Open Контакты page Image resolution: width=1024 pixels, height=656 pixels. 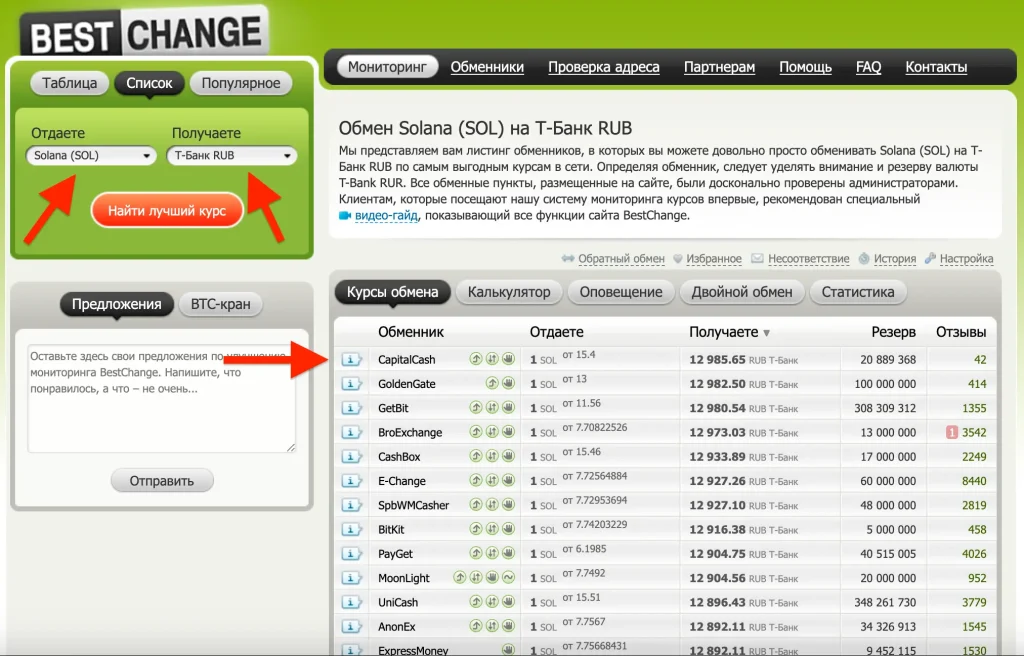pos(936,67)
